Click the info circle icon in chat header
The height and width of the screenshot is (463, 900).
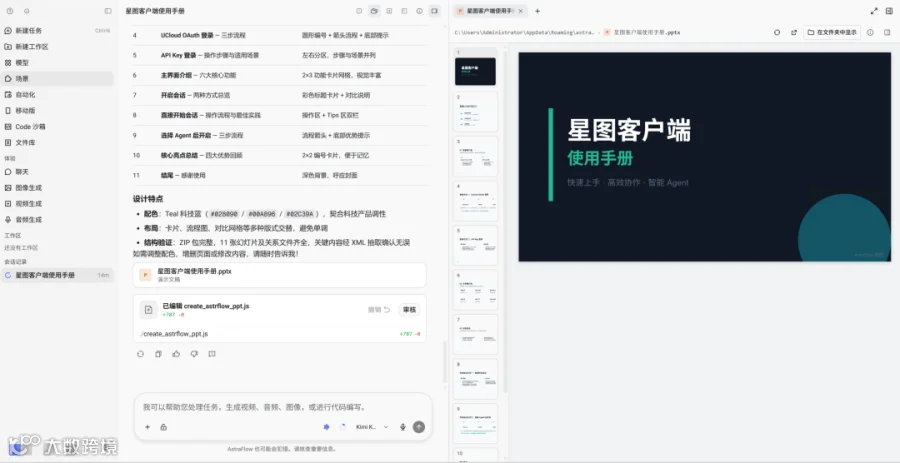point(420,11)
